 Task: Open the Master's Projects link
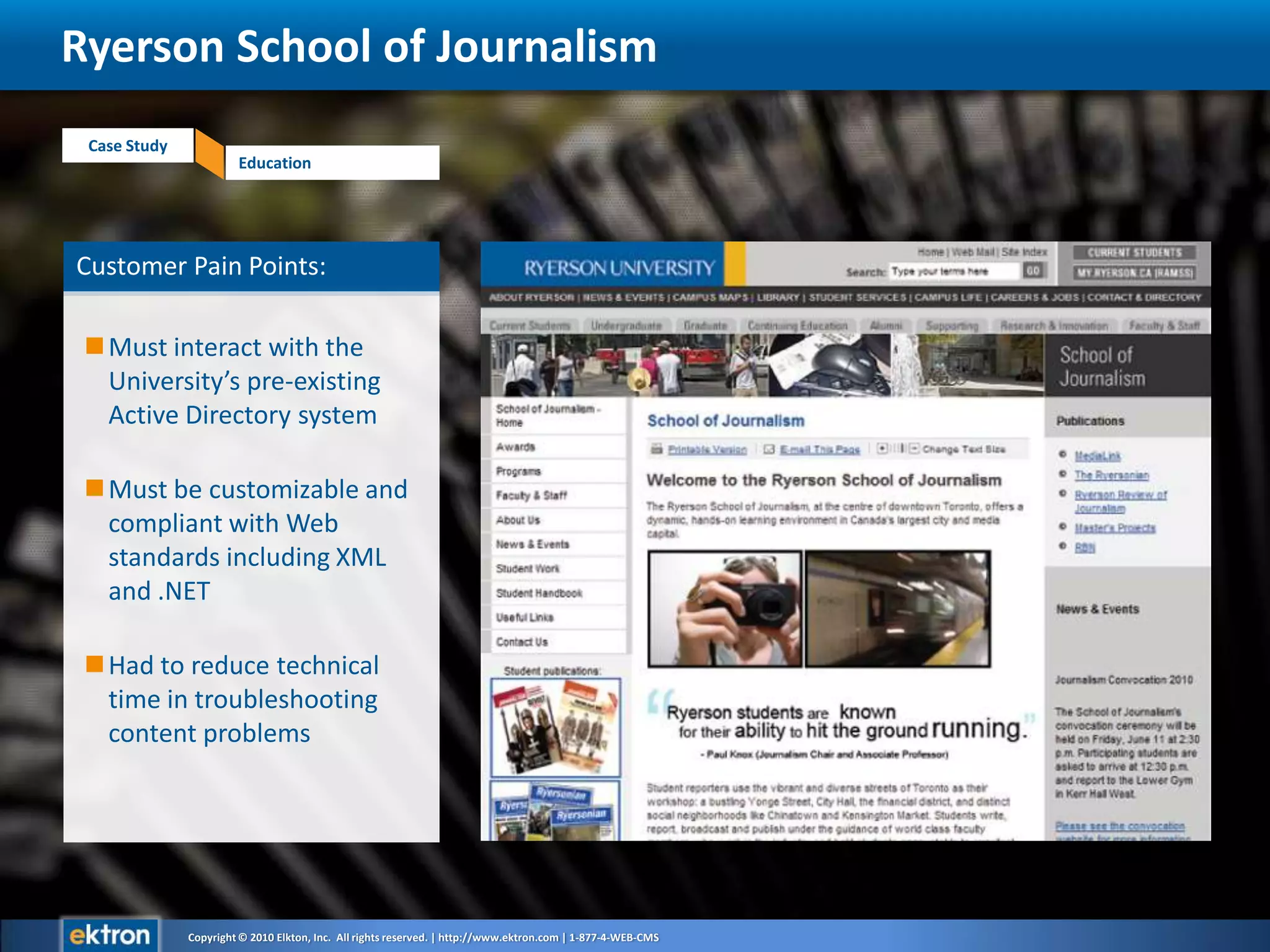[1114, 527]
